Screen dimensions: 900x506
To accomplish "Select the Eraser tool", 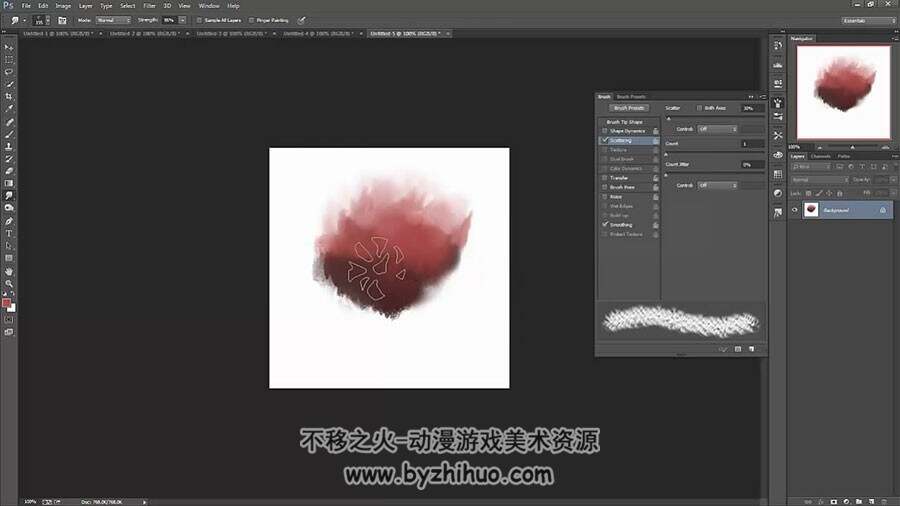I will pos(9,171).
